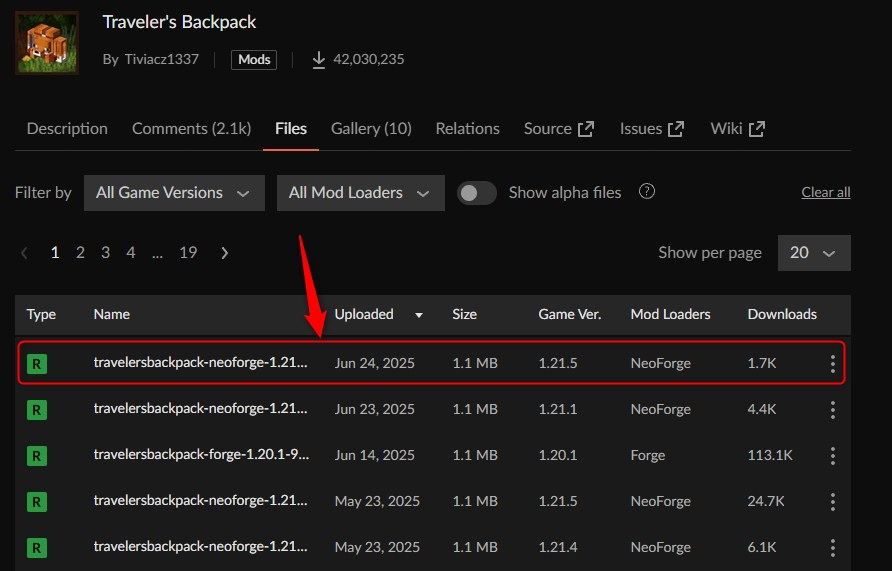Click Release icon for Jun 24, 2025 file
This screenshot has height=571, width=892.
(x=37, y=363)
